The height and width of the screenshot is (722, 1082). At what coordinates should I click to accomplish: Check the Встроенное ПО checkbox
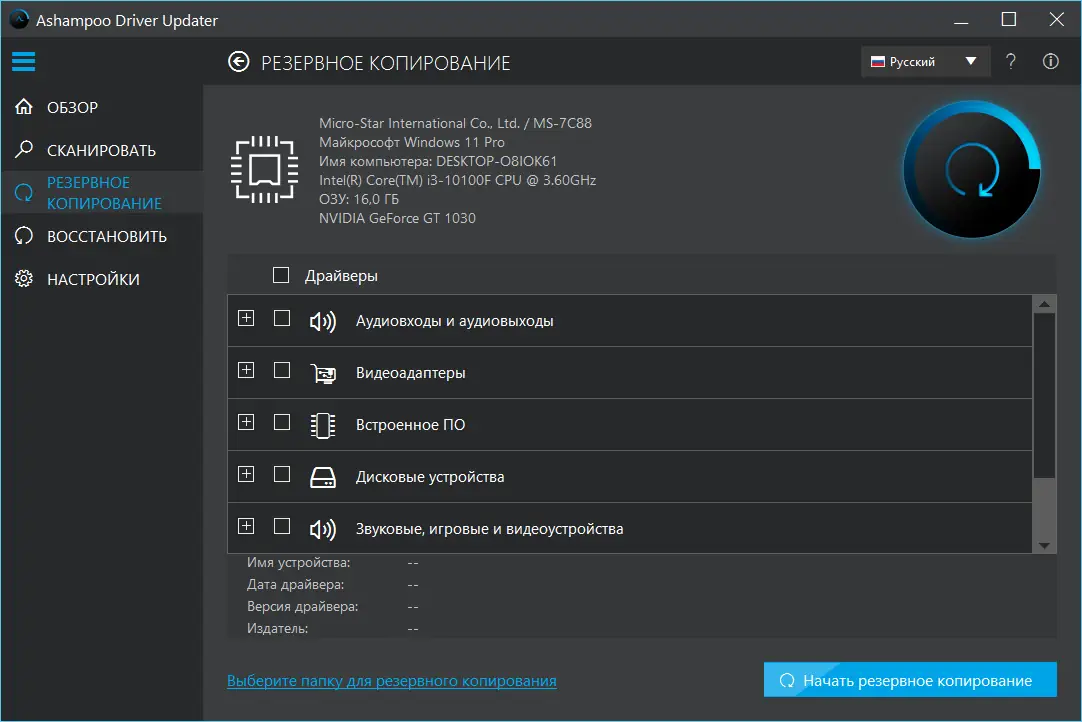(282, 422)
